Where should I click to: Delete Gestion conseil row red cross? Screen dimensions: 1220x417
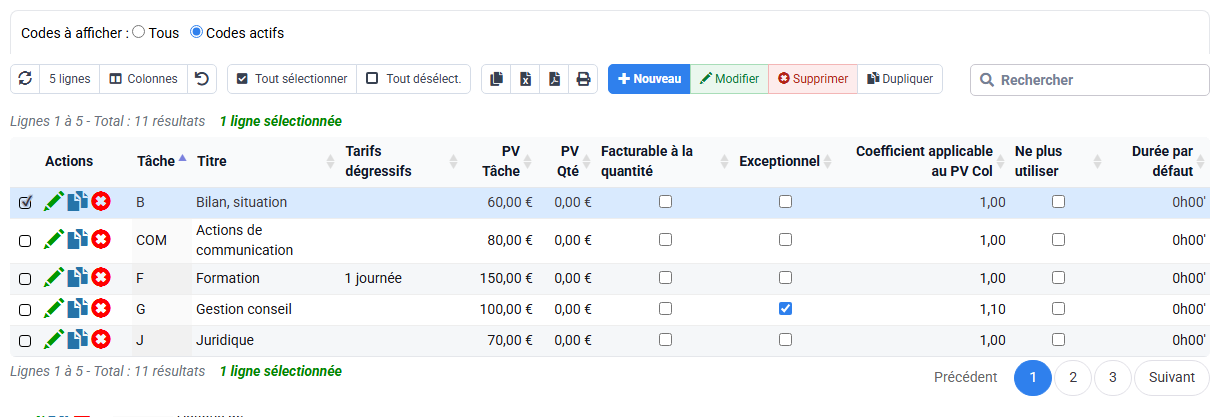(x=101, y=309)
